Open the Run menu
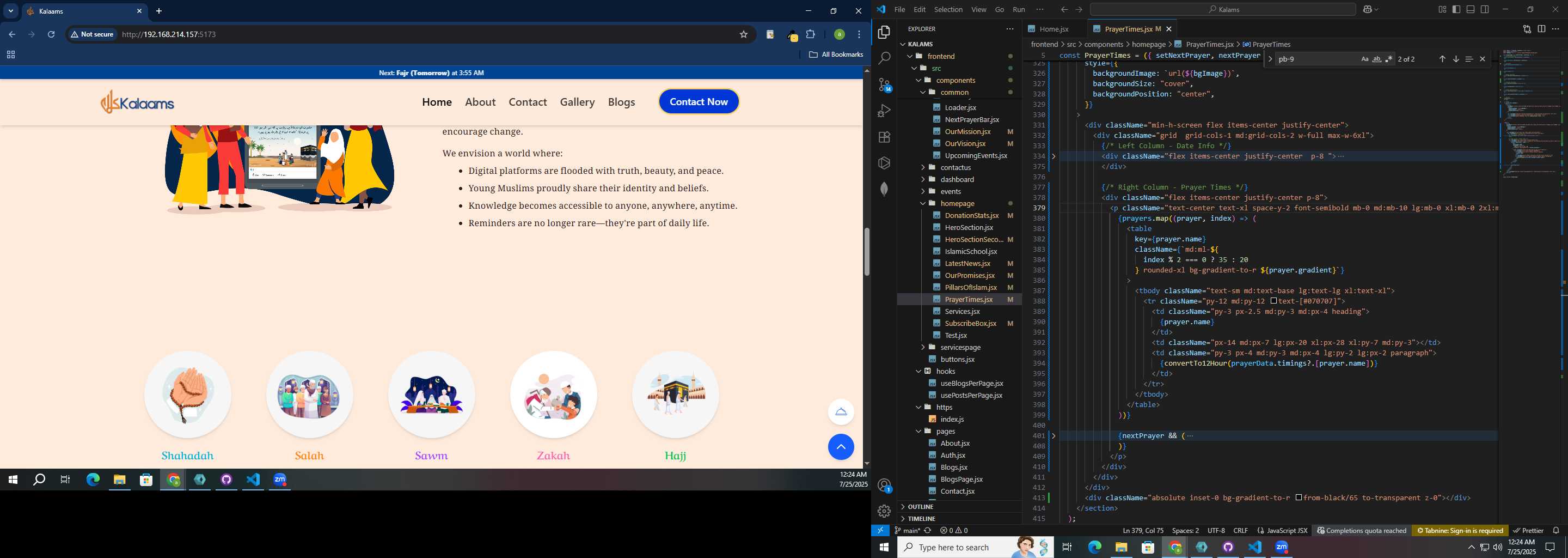Image resolution: width=1568 pixels, height=558 pixels. coord(1018,9)
